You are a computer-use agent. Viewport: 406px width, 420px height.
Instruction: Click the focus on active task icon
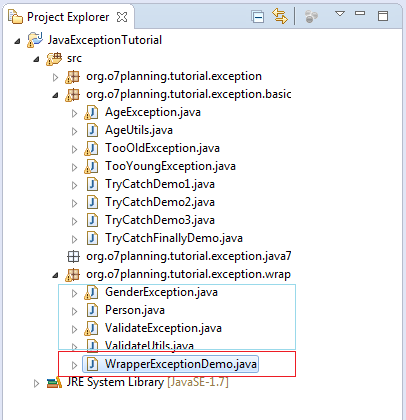point(311,16)
